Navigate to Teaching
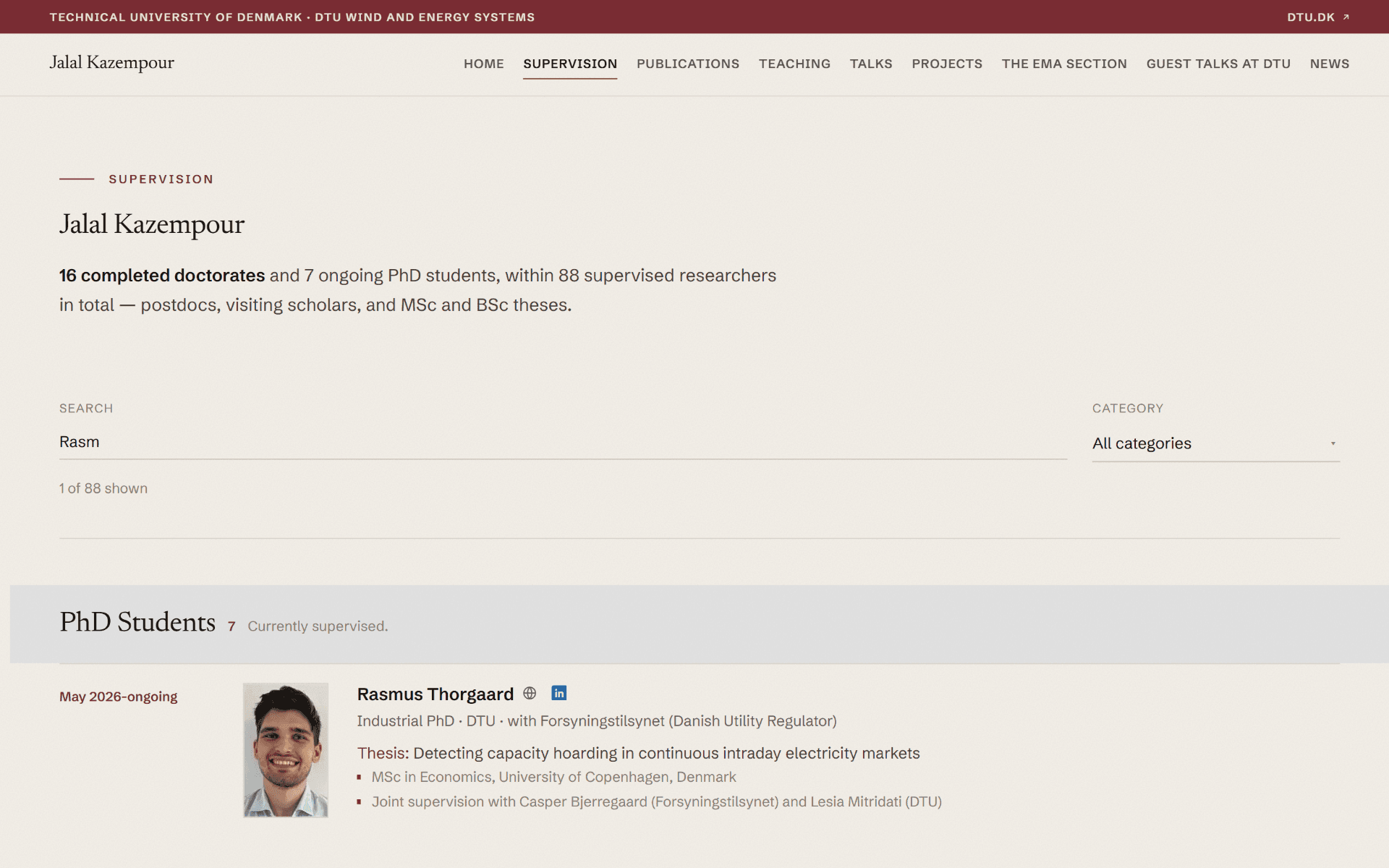The height and width of the screenshot is (868, 1389). [794, 64]
